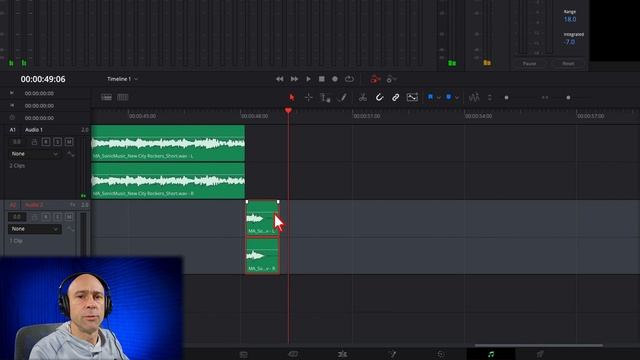This screenshot has width=640, height=360.
Task: Select the short Audio 2 right-channel clip
Action: 262,256
